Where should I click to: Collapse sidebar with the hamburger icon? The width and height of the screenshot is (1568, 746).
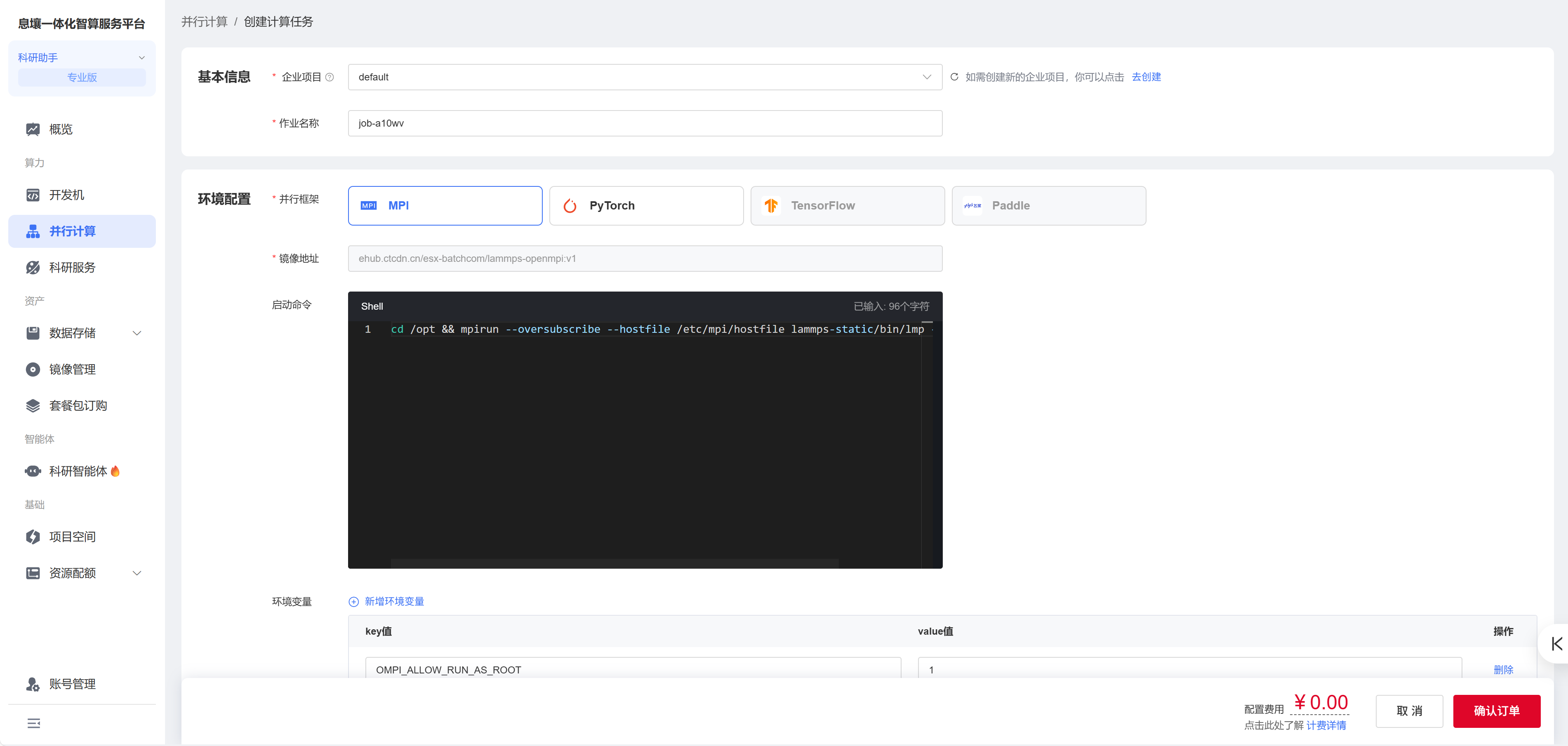coord(34,723)
